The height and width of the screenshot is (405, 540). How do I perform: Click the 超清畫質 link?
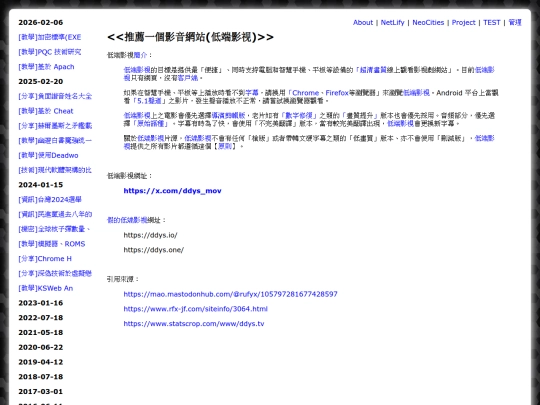pyautogui.click(x=373, y=70)
